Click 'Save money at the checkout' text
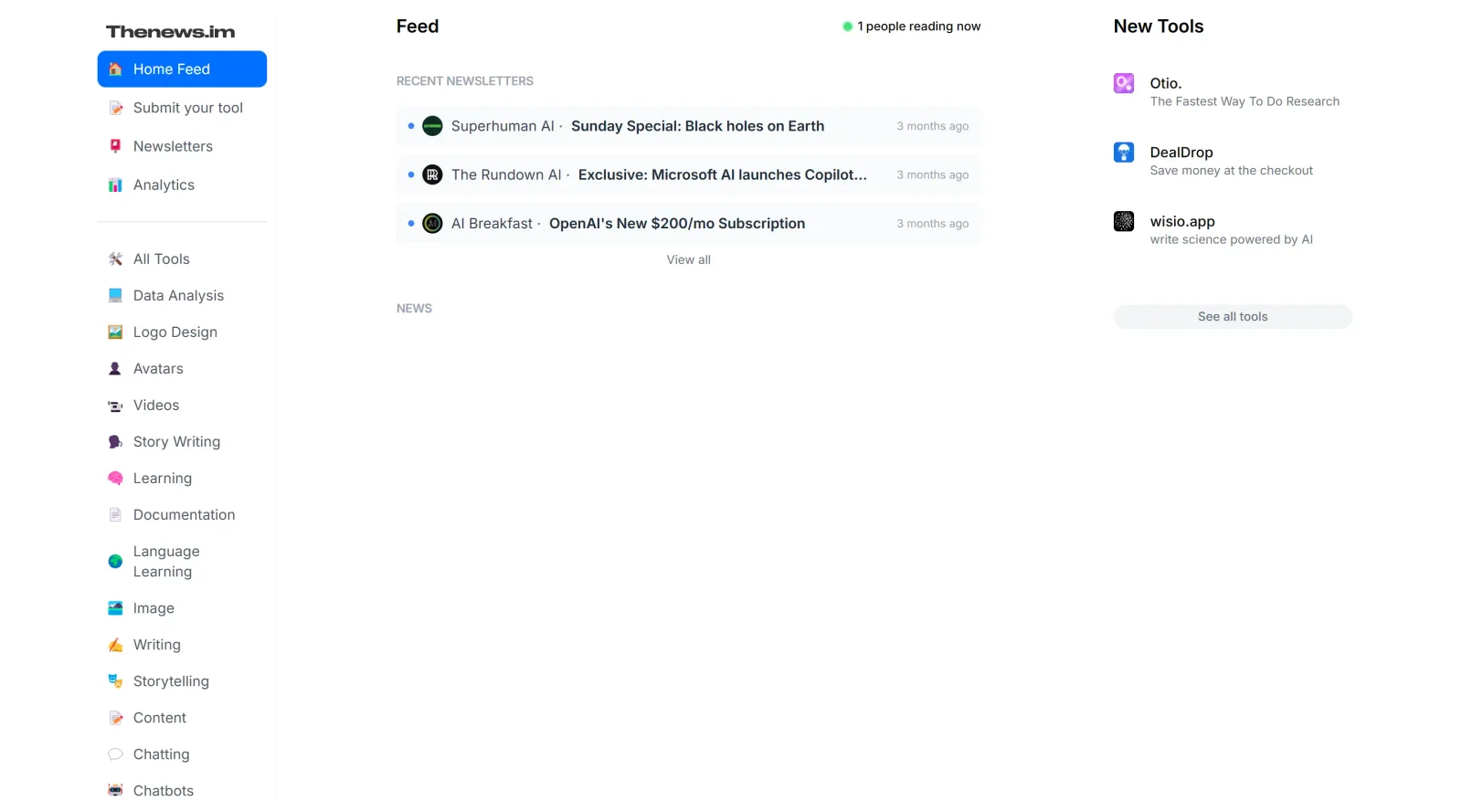Image resolution: width=1462 pixels, height=812 pixels. click(x=1231, y=171)
